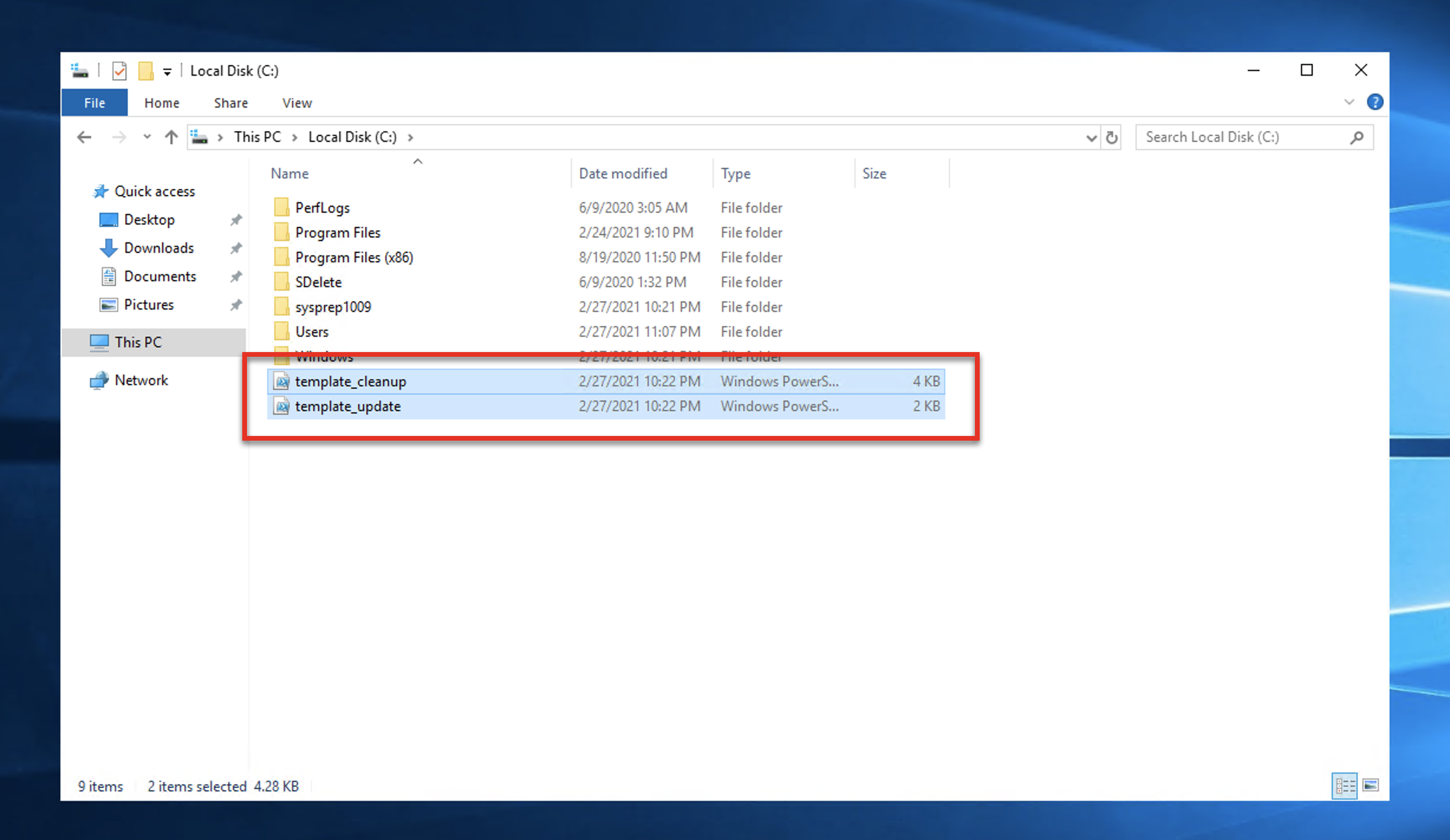
Task: Open the View ribbon tab
Action: coord(297,103)
